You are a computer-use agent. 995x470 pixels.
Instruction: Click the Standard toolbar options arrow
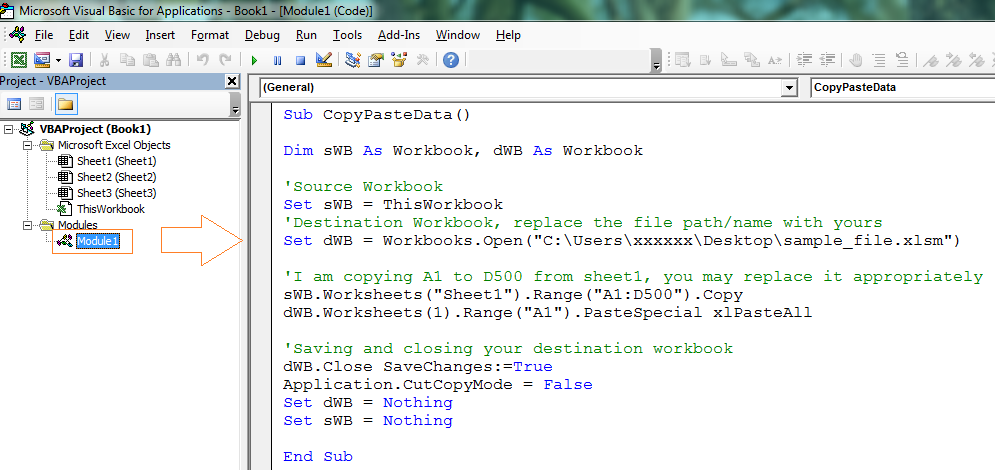tap(656, 62)
